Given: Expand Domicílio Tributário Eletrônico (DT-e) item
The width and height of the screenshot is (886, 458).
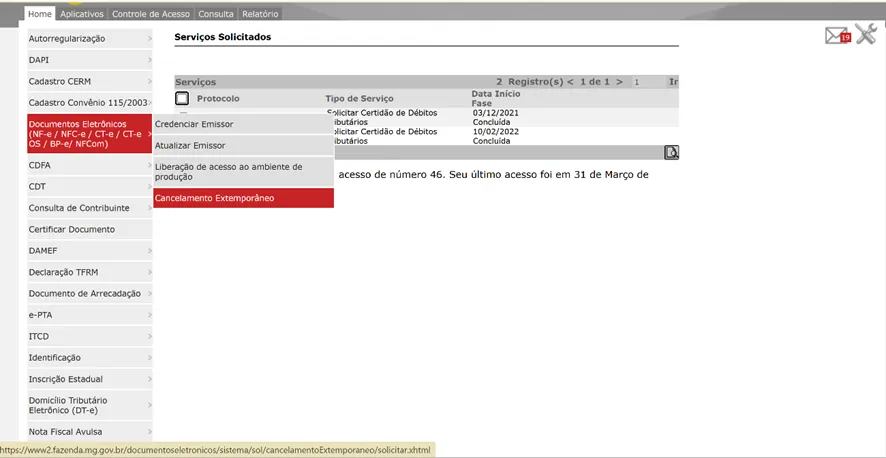Looking at the screenshot, I should click(x=90, y=405).
